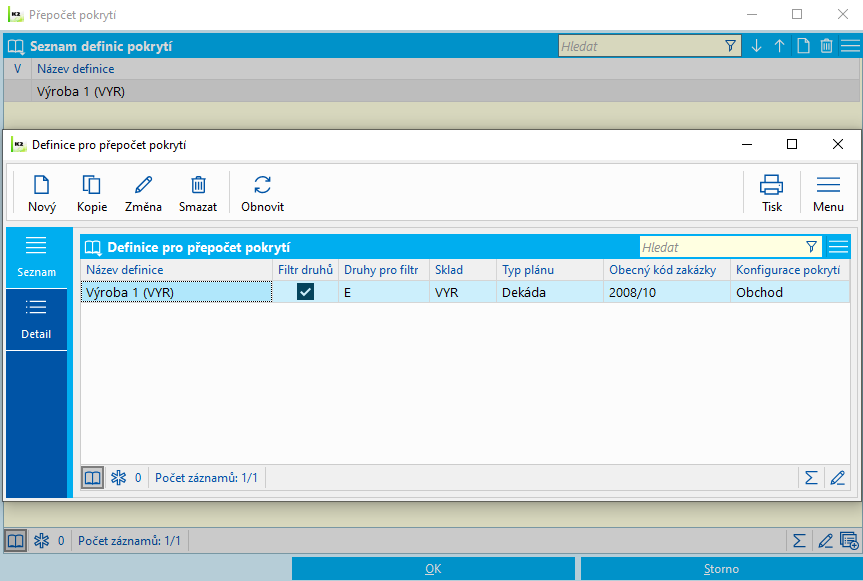Select Výroba 1 (VYR) row in the Seznam definic list

[x=432, y=91]
